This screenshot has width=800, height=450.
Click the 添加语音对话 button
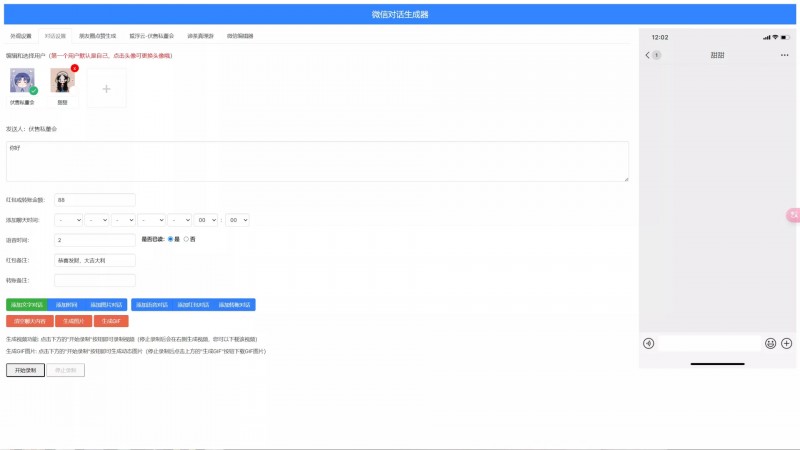click(152, 305)
